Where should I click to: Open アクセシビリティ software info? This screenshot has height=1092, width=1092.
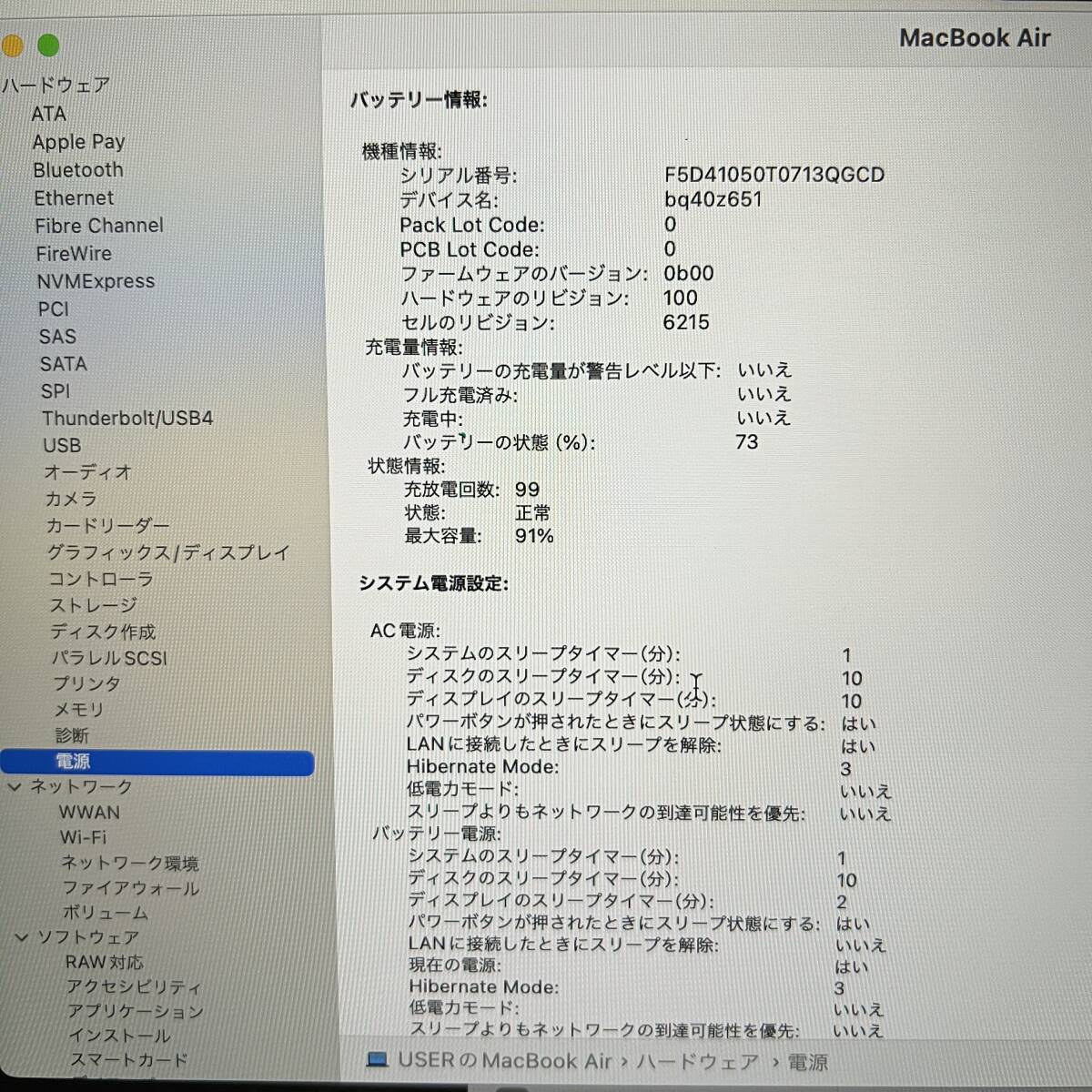[x=133, y=986]
